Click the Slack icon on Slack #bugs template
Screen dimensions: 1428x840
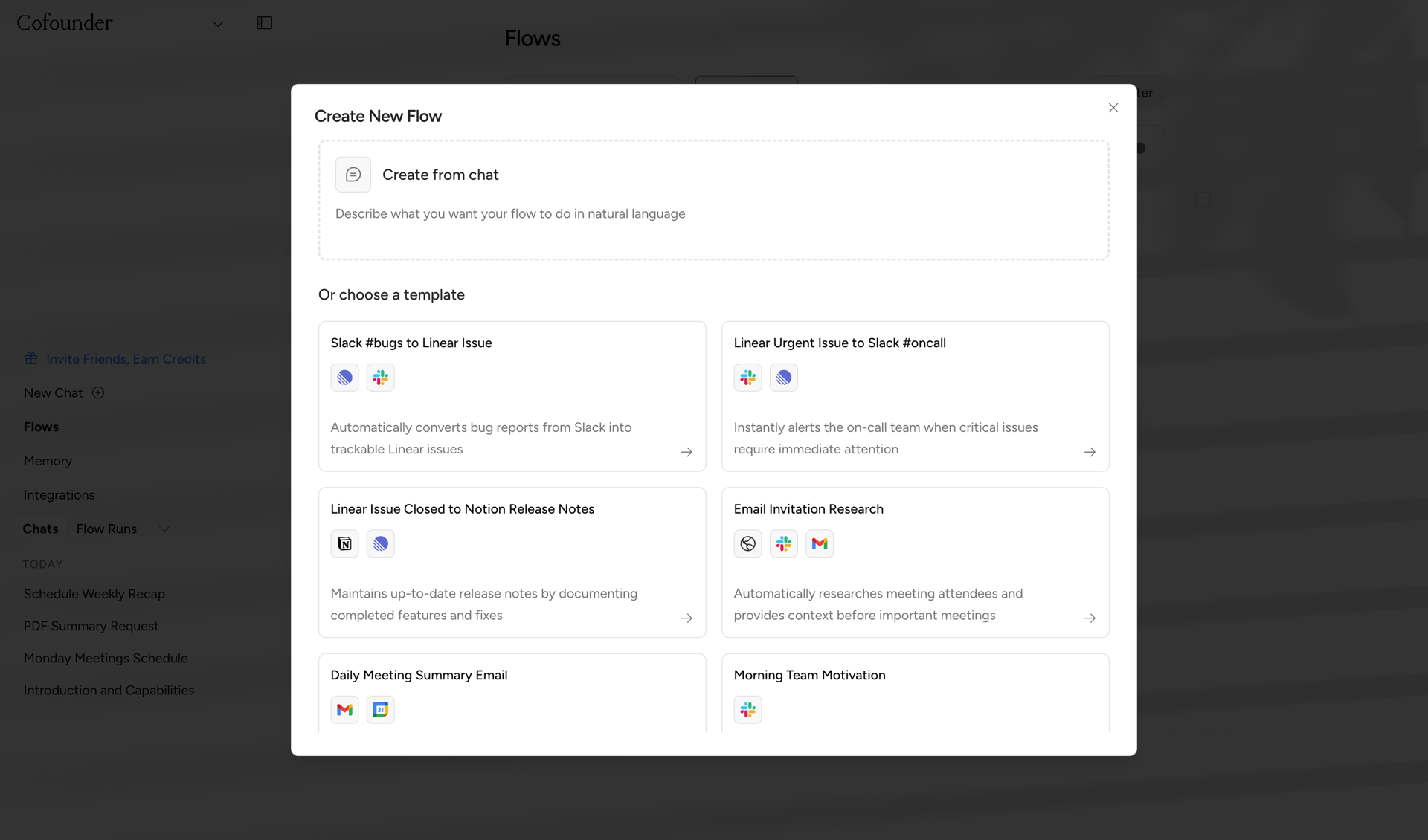(380, 378)
